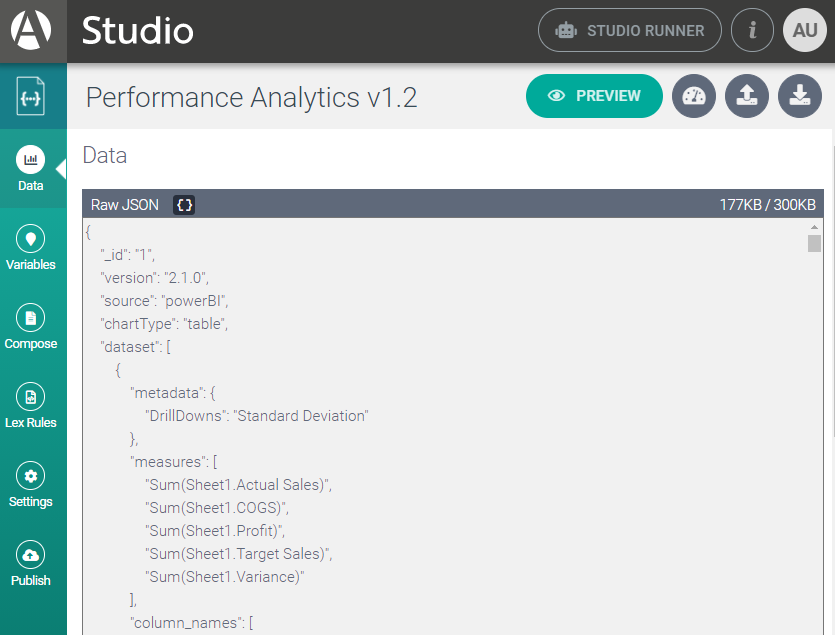The height and width of the screenshot is (635, 835).
Task: Open the Publish section
Action: coord(31,564)
